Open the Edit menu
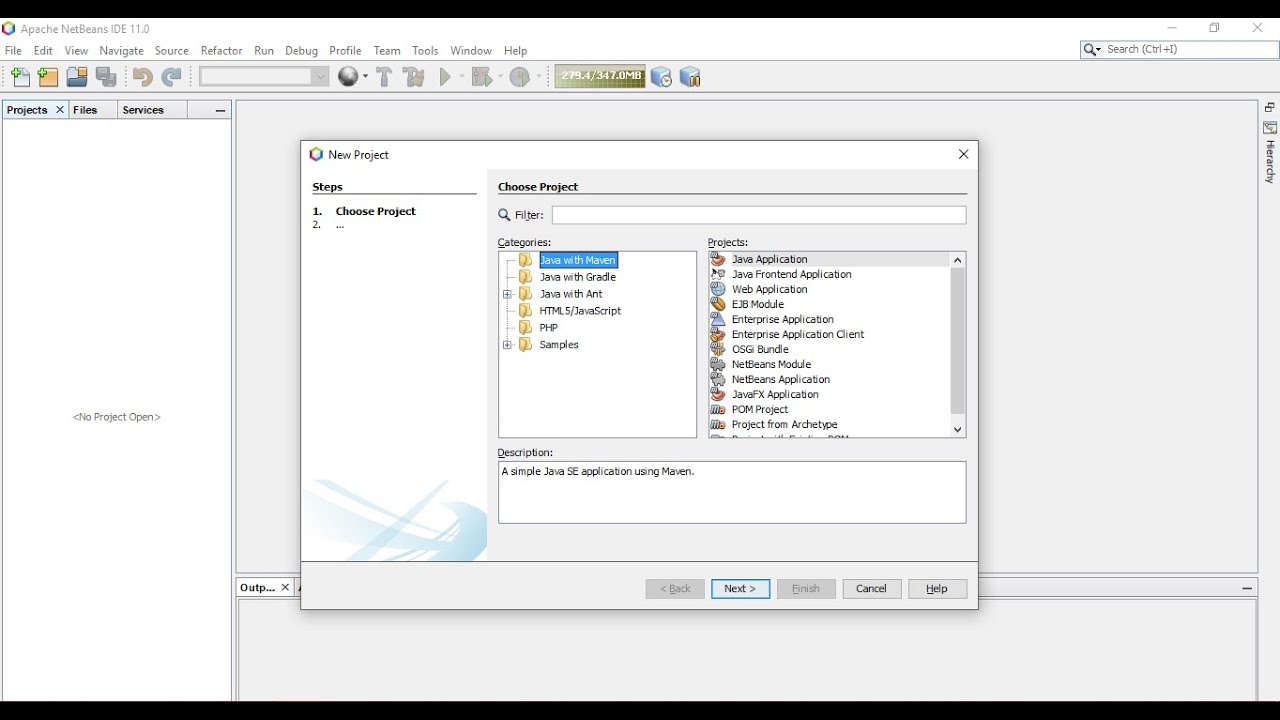Viewport: 1280px width, 720px height. click(43, 50)
